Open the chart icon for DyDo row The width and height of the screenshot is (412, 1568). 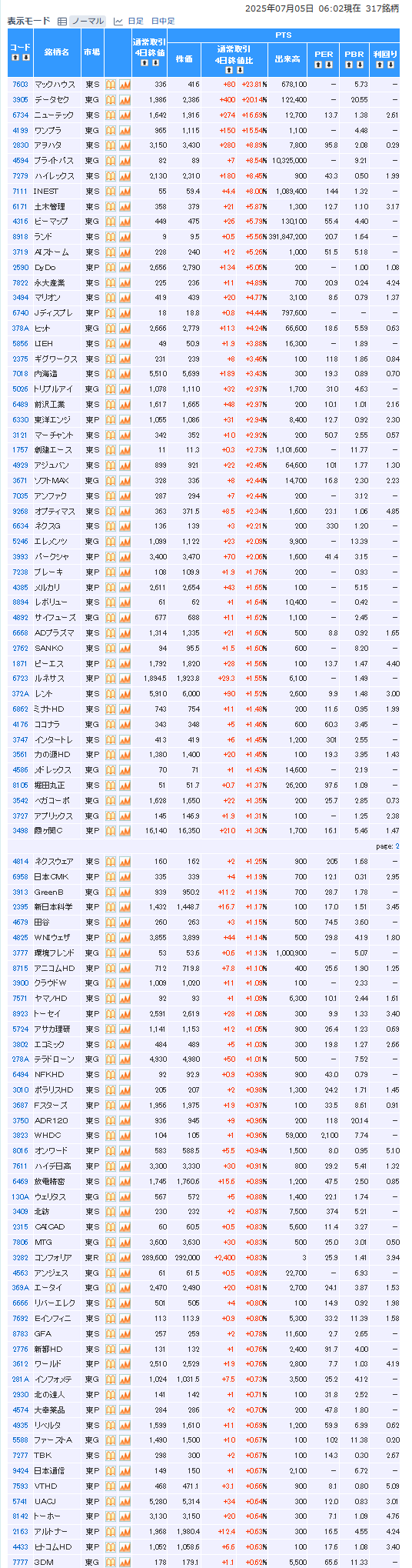click(x=125, y=268)
